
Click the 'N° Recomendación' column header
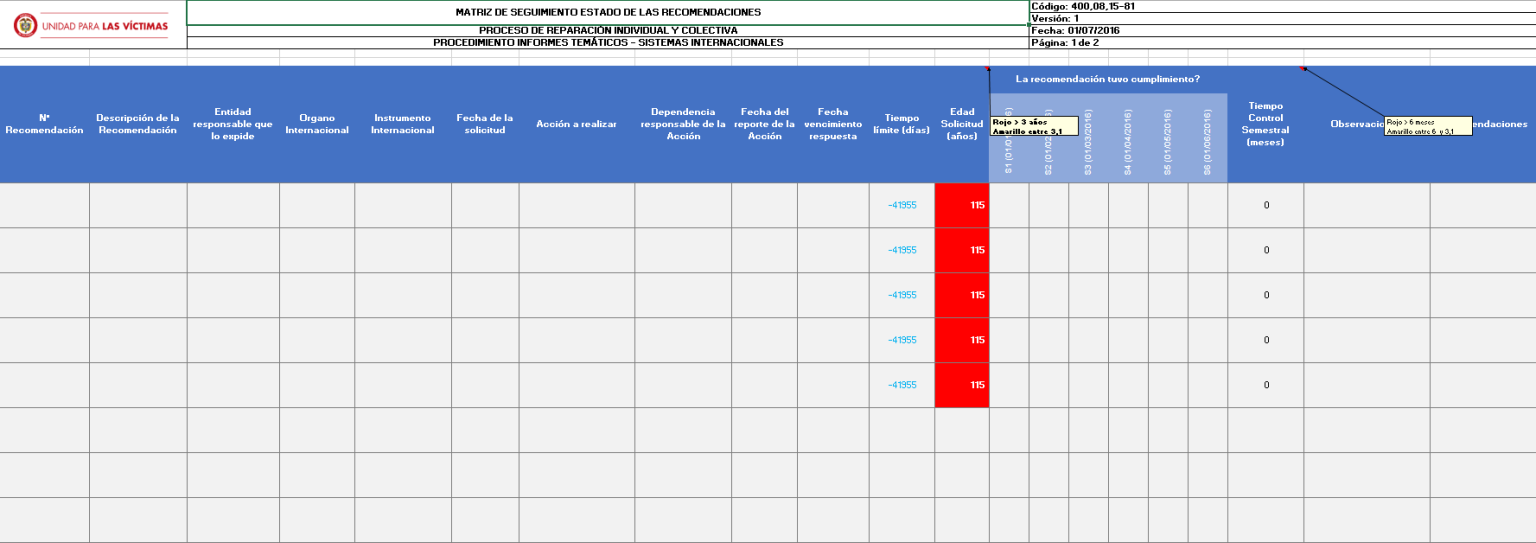(x=44, y=124)
